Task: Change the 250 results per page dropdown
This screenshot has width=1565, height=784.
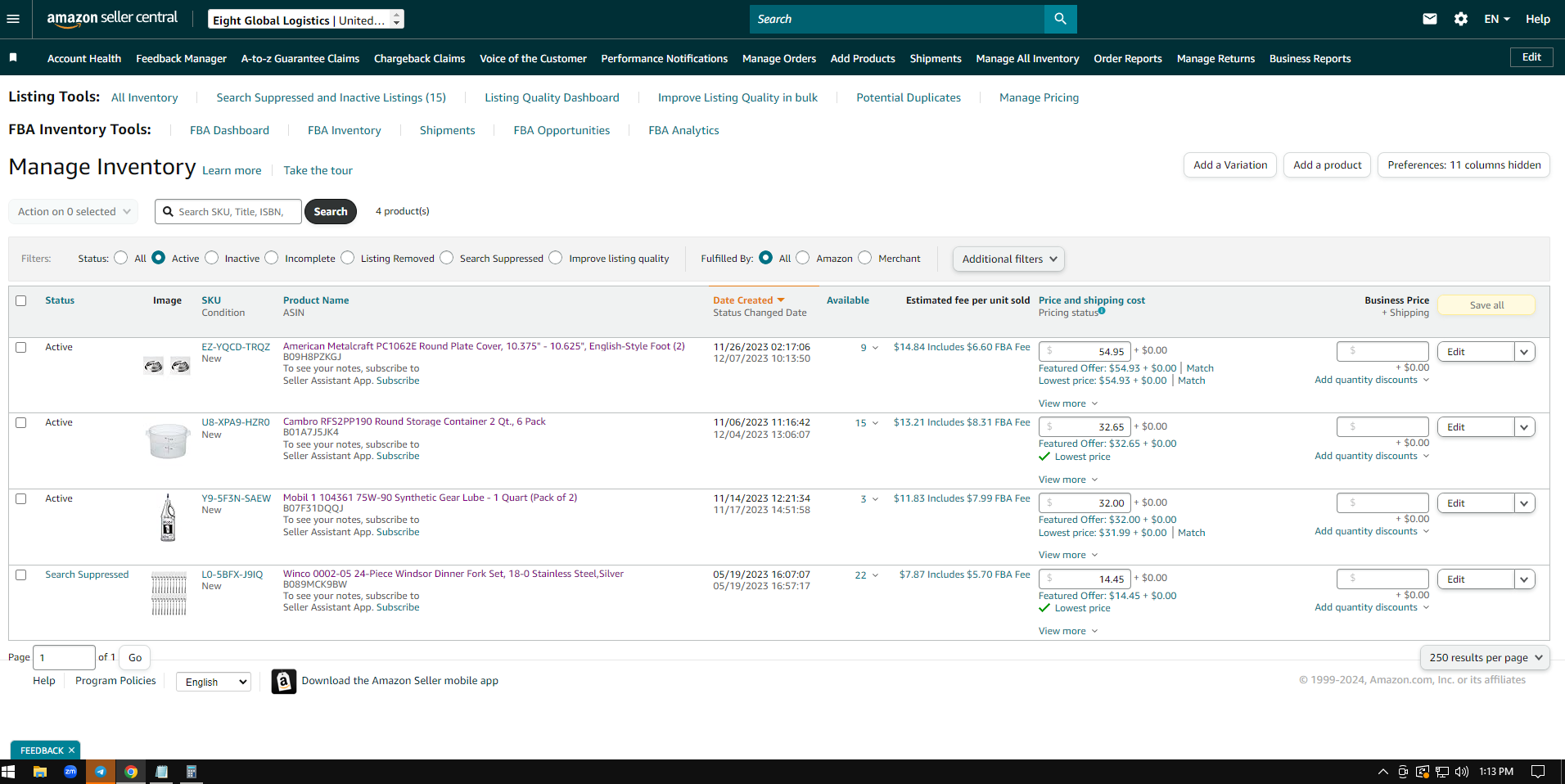Action: point(1485,657)
